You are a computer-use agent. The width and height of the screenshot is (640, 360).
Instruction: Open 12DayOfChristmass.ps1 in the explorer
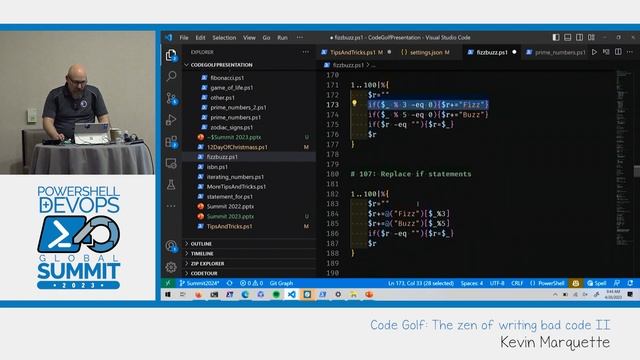(237, 147)
